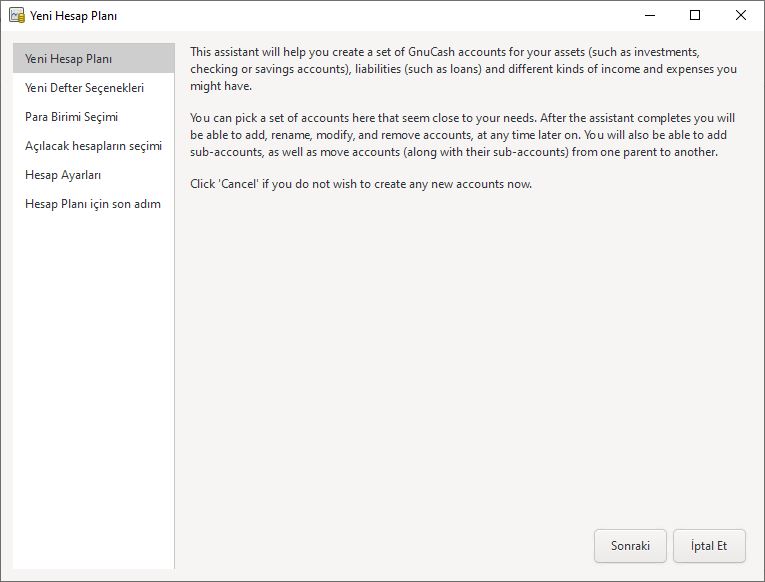Click the first paragraph about GnuCash accounts
The height and width of the screenshot is (582, 765).
463,69
